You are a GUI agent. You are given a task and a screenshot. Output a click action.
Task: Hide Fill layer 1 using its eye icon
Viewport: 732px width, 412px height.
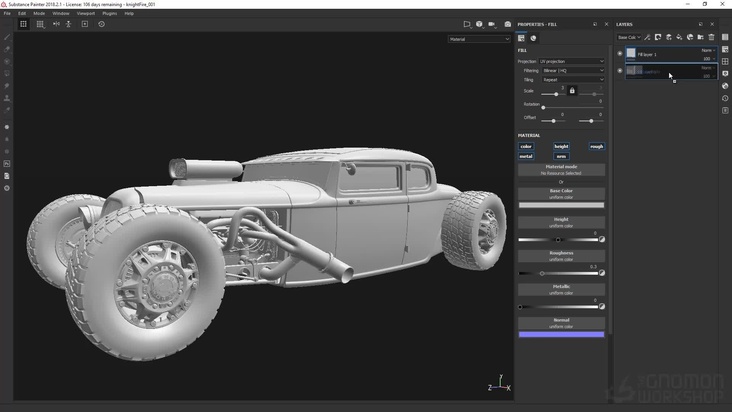tap(620, 54)
